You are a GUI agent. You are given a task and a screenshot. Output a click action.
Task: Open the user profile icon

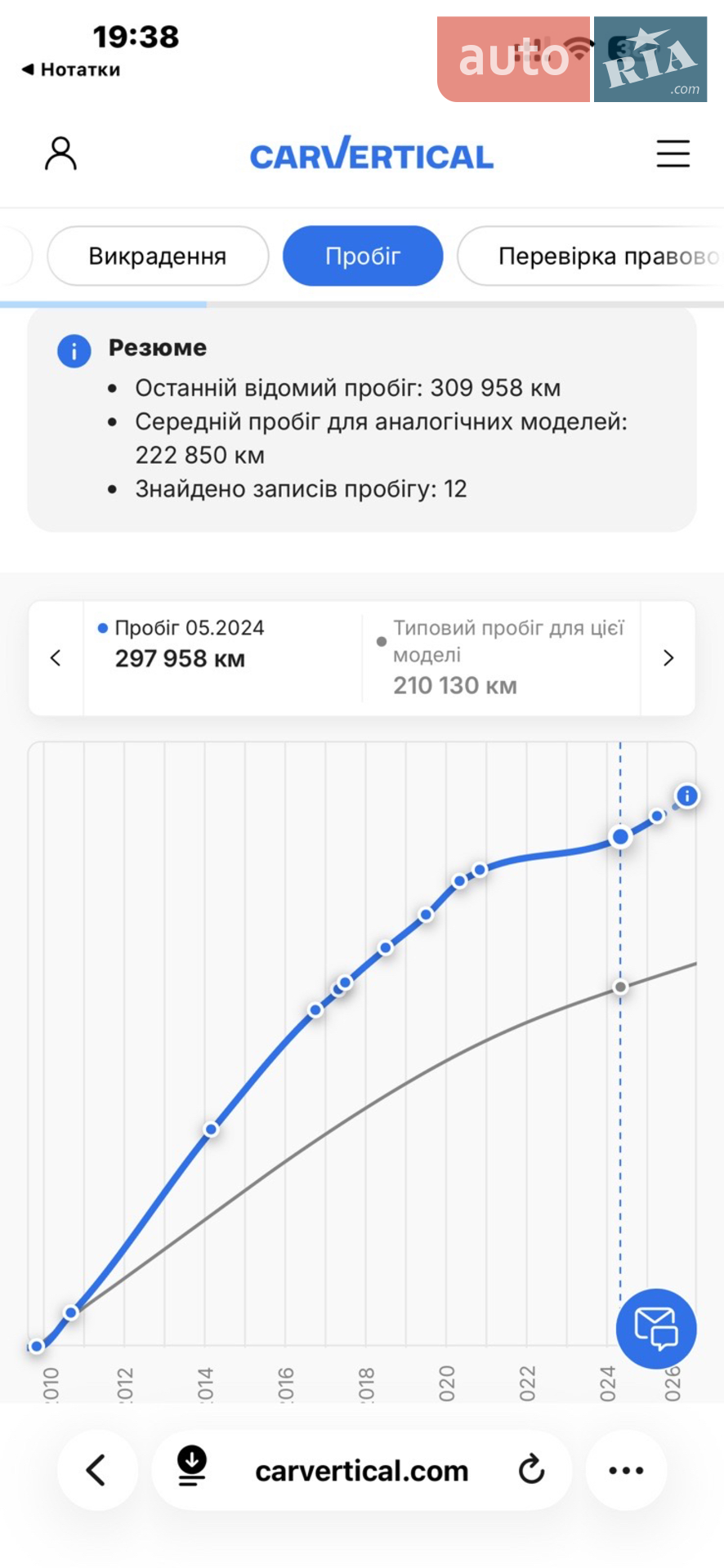click(x=60, y=154)
